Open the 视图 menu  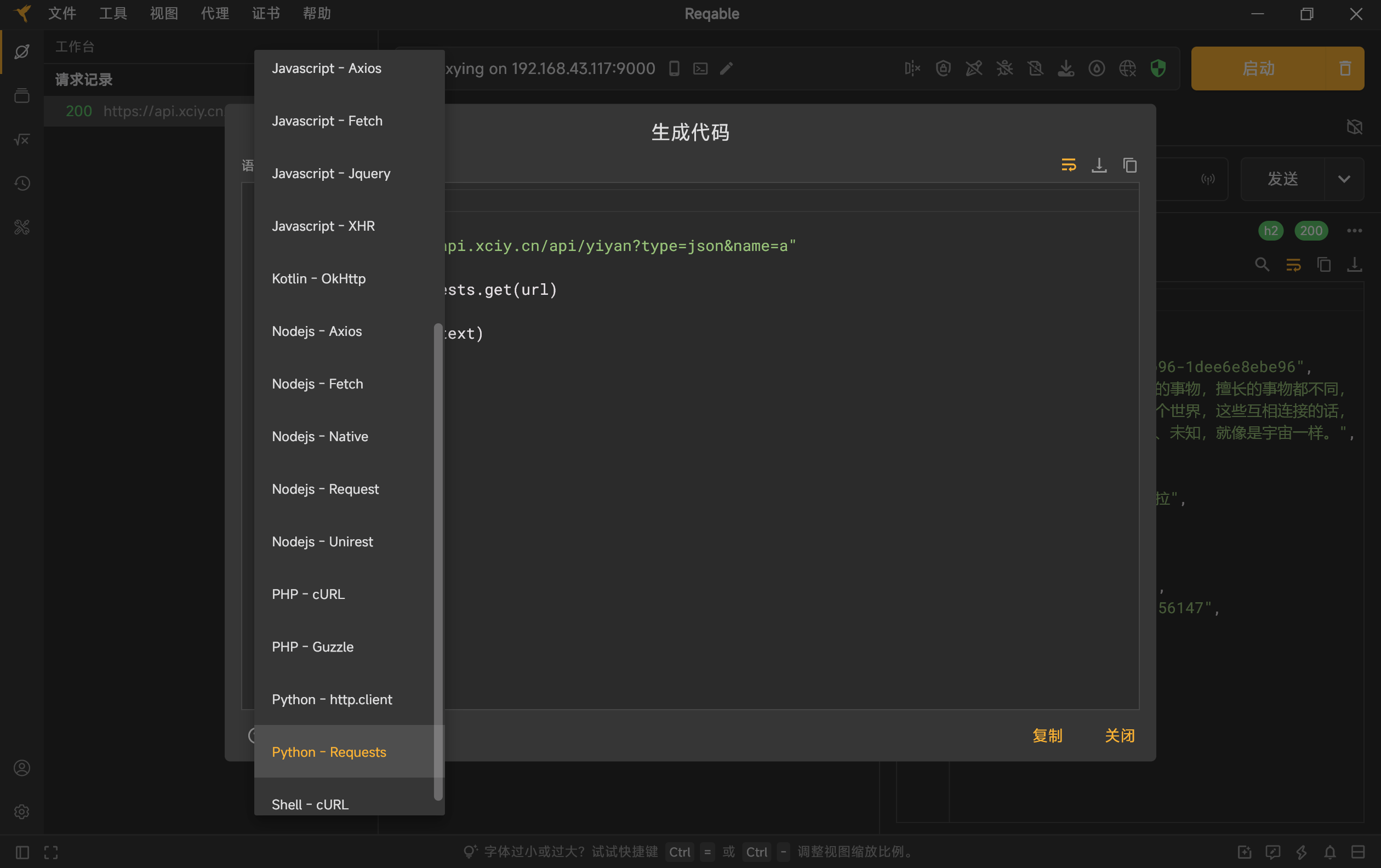(x=164, y=13)
